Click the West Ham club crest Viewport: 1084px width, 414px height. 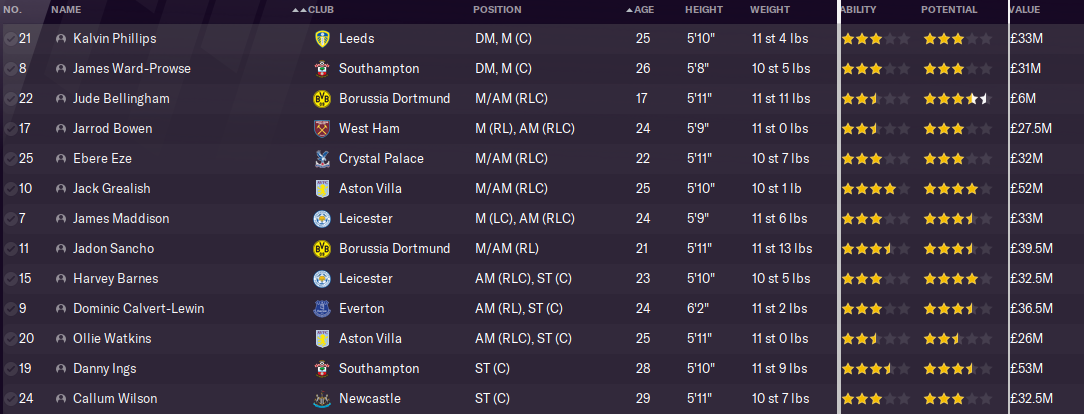pos(321,129)
